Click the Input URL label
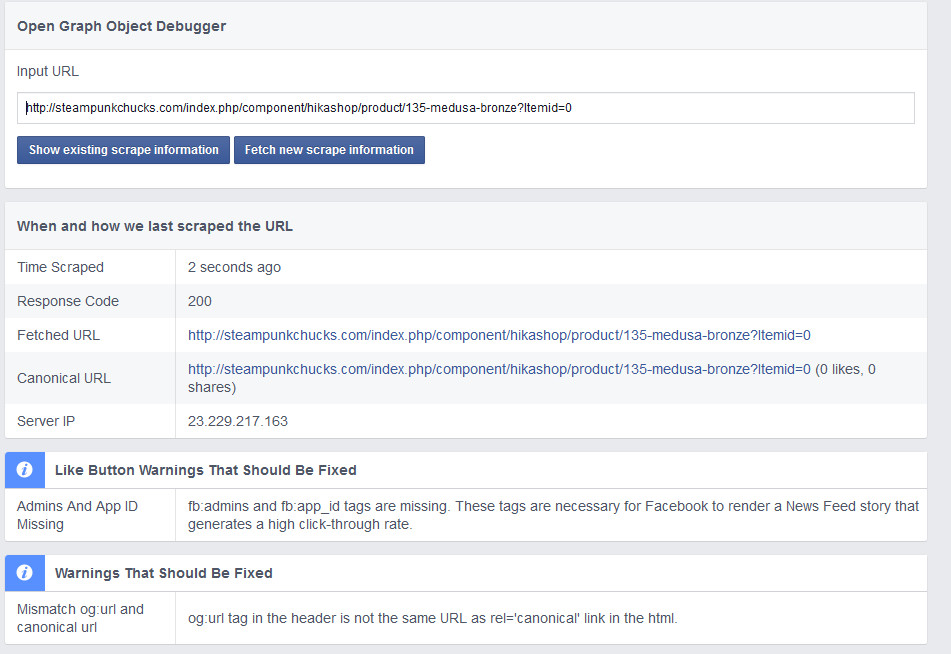 coord(48,71)
